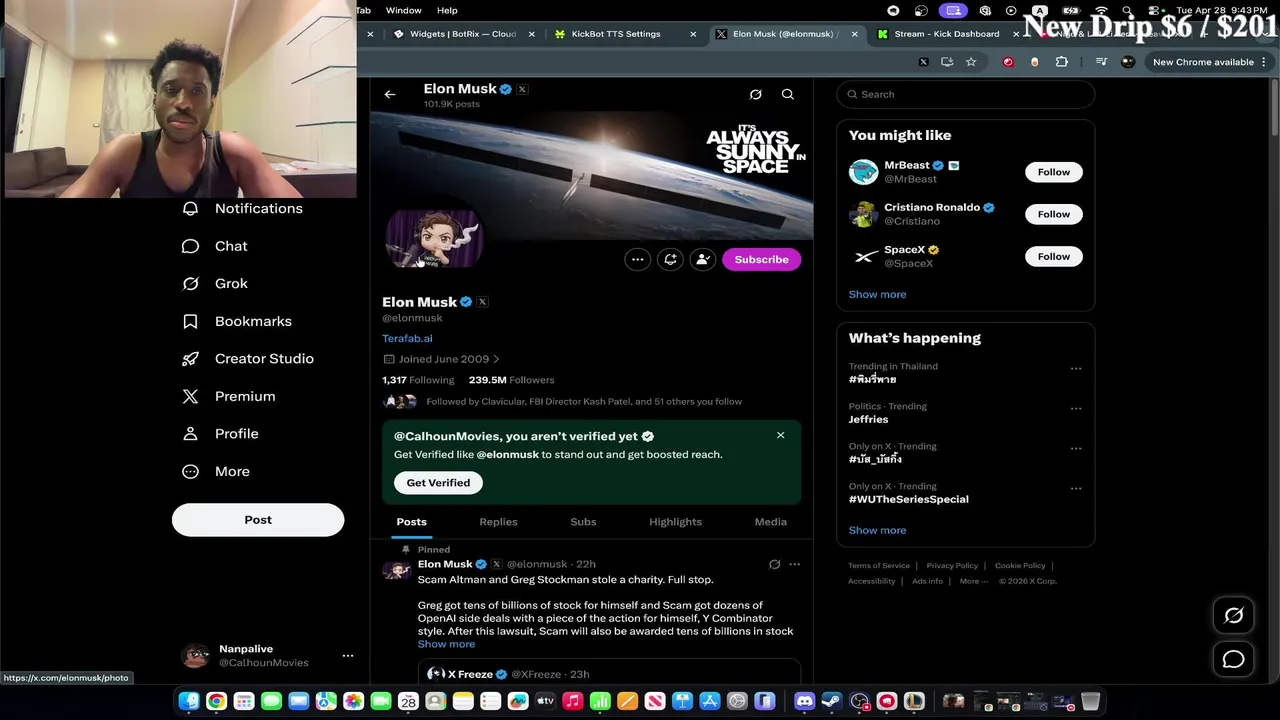
Task: Open options for the #WUTheSeriesSpecial trend
Action: pos(1076,489)
